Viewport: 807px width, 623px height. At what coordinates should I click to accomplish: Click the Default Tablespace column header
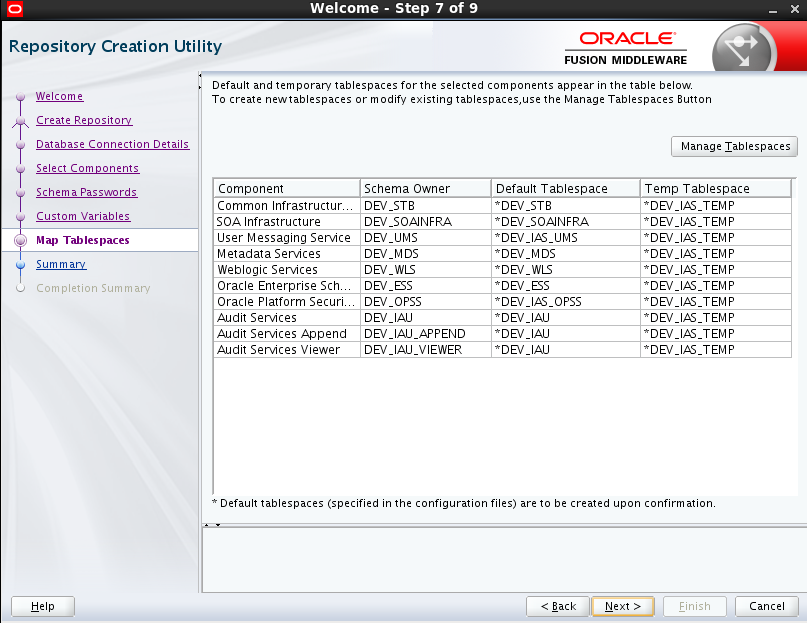(x=566, y=188)
